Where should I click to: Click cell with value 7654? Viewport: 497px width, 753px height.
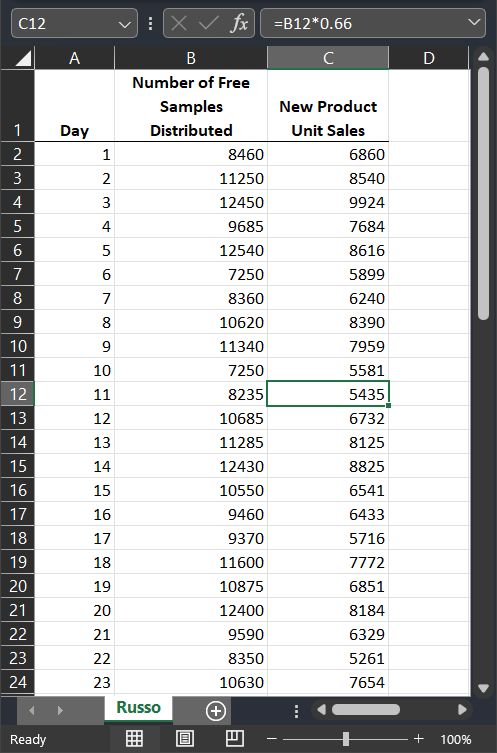click(x=328, y=682)
